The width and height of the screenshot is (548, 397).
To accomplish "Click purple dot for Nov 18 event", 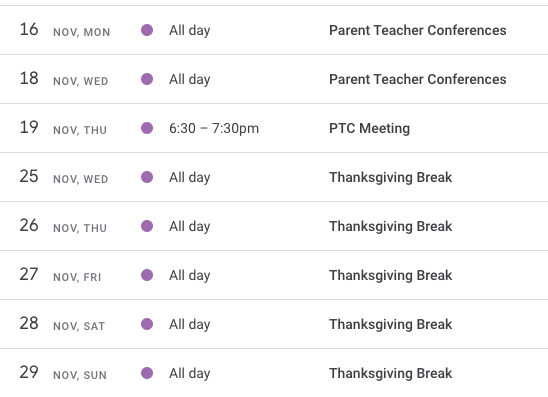I will tap(147, 79).
